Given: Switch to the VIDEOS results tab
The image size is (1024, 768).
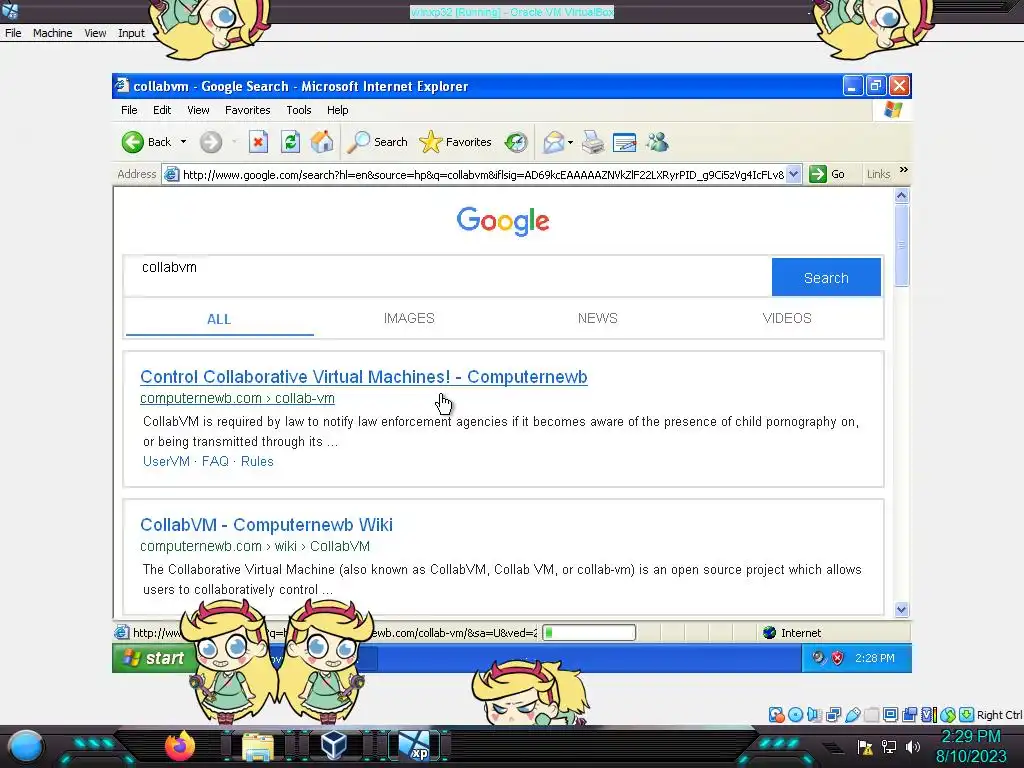Looking at the screenshot, I should (x=787, y=318).
